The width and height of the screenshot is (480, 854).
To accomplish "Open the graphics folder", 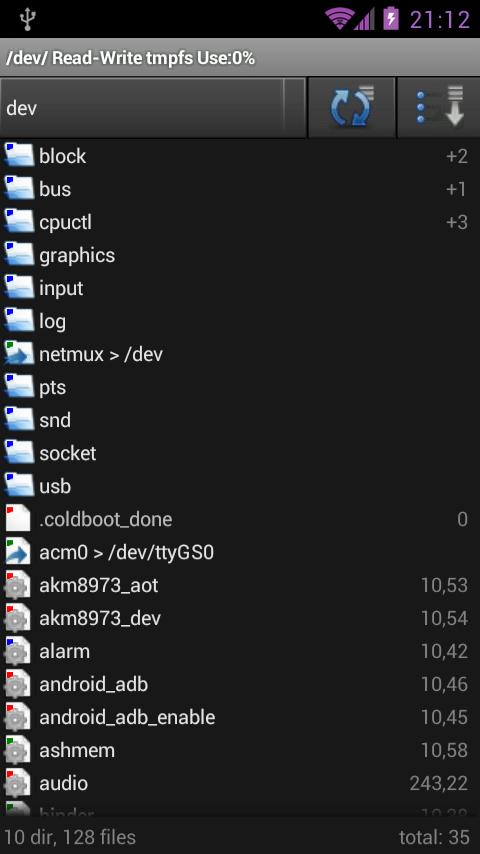I will [x=240, y=255].
